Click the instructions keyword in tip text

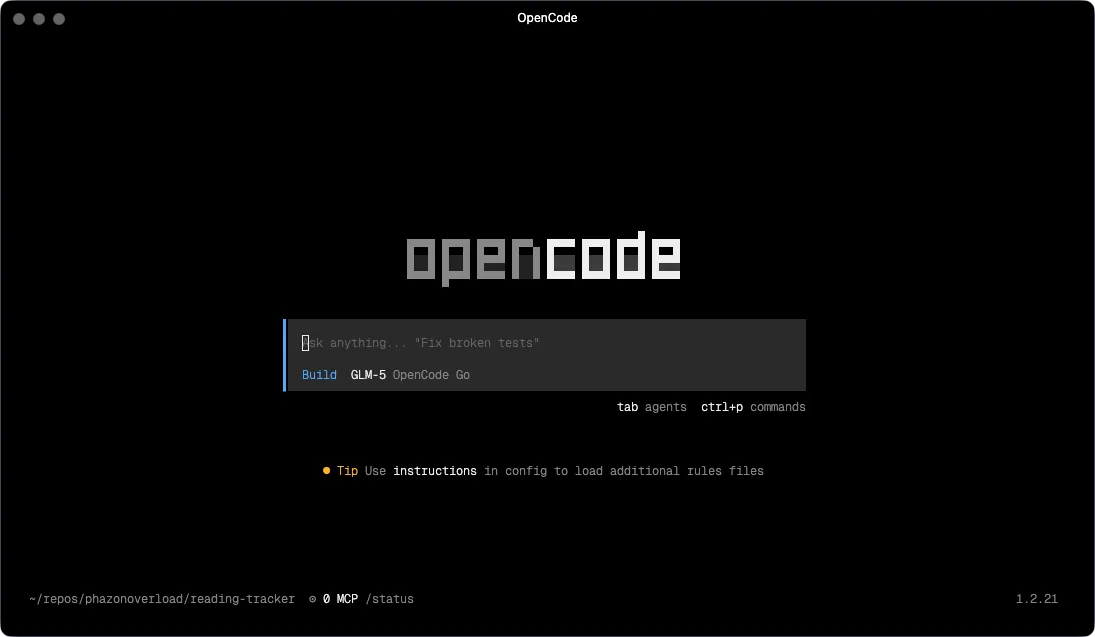435,470
